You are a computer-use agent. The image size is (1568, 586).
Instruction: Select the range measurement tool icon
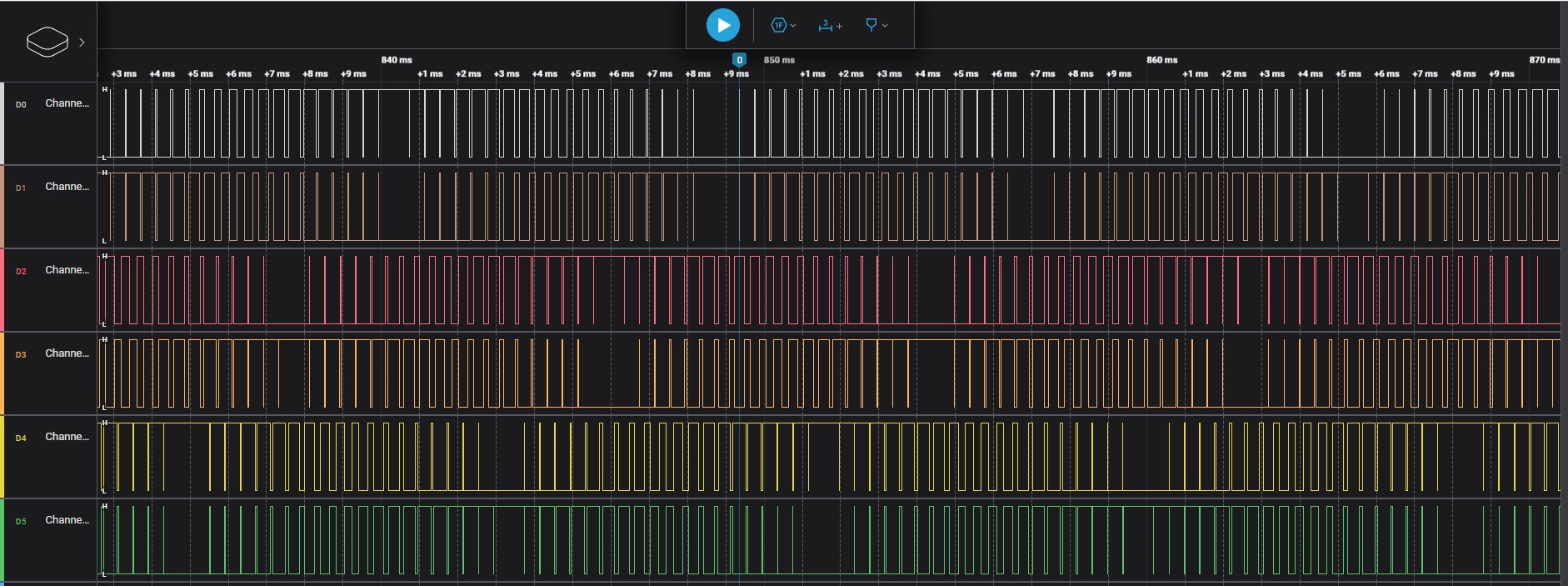pos(825,26)
